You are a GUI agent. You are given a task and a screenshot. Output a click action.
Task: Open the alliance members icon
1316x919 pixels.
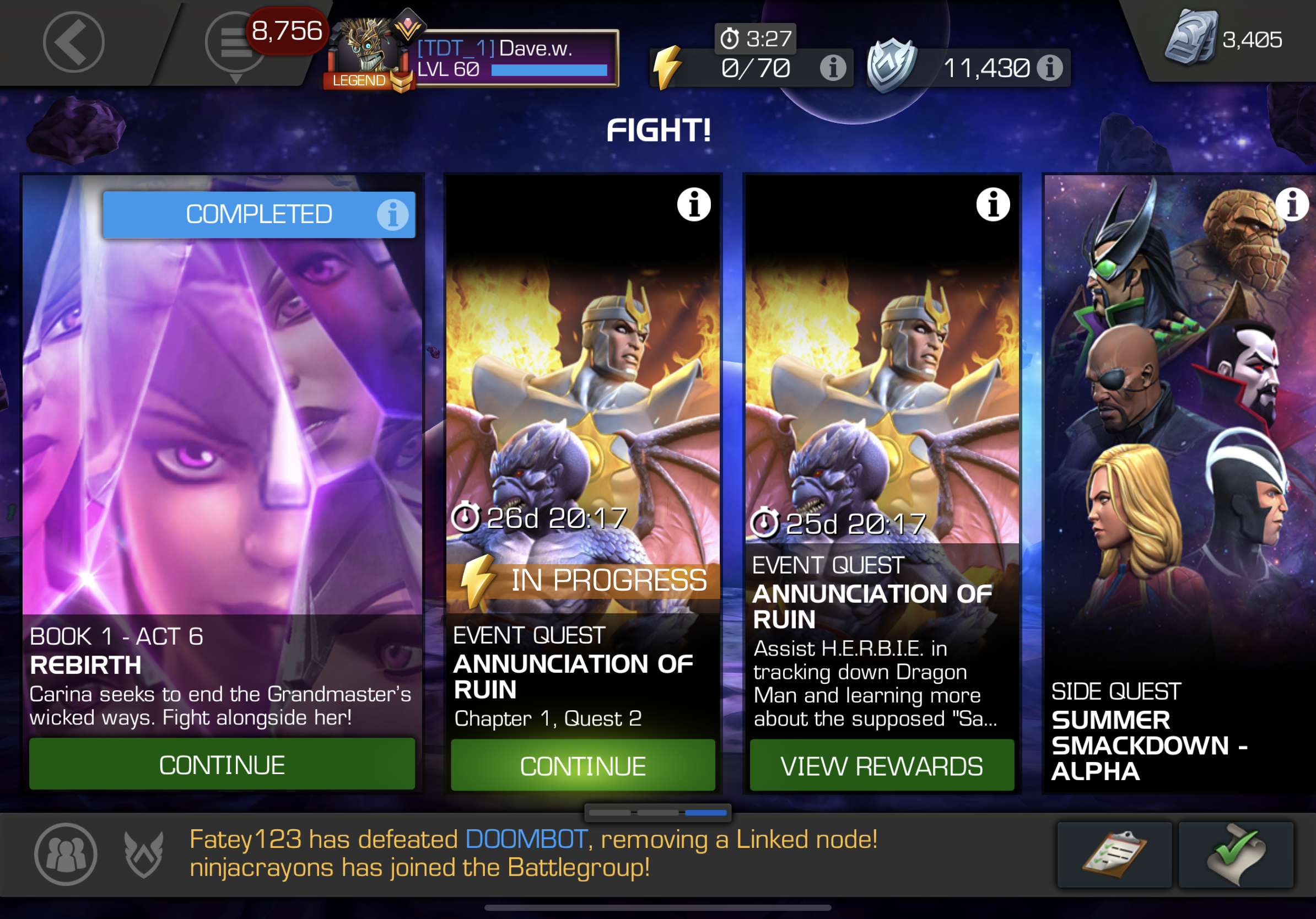66,854
